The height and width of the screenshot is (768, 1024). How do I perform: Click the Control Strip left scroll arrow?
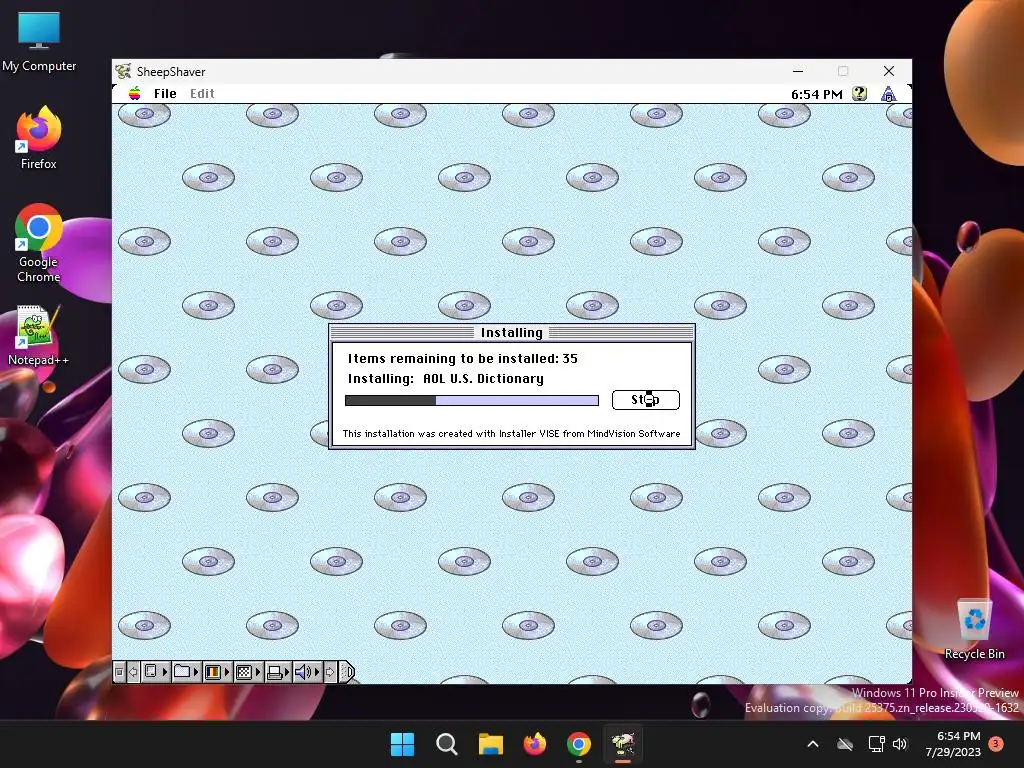click(x=133, y=672)
